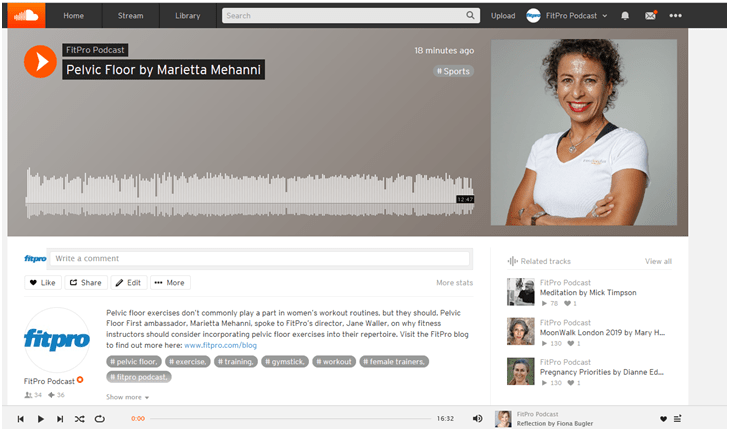Open Pregnancy Priorities by Dianne track
The width and height of the screenshot is (729, 431).
point(602,372)
